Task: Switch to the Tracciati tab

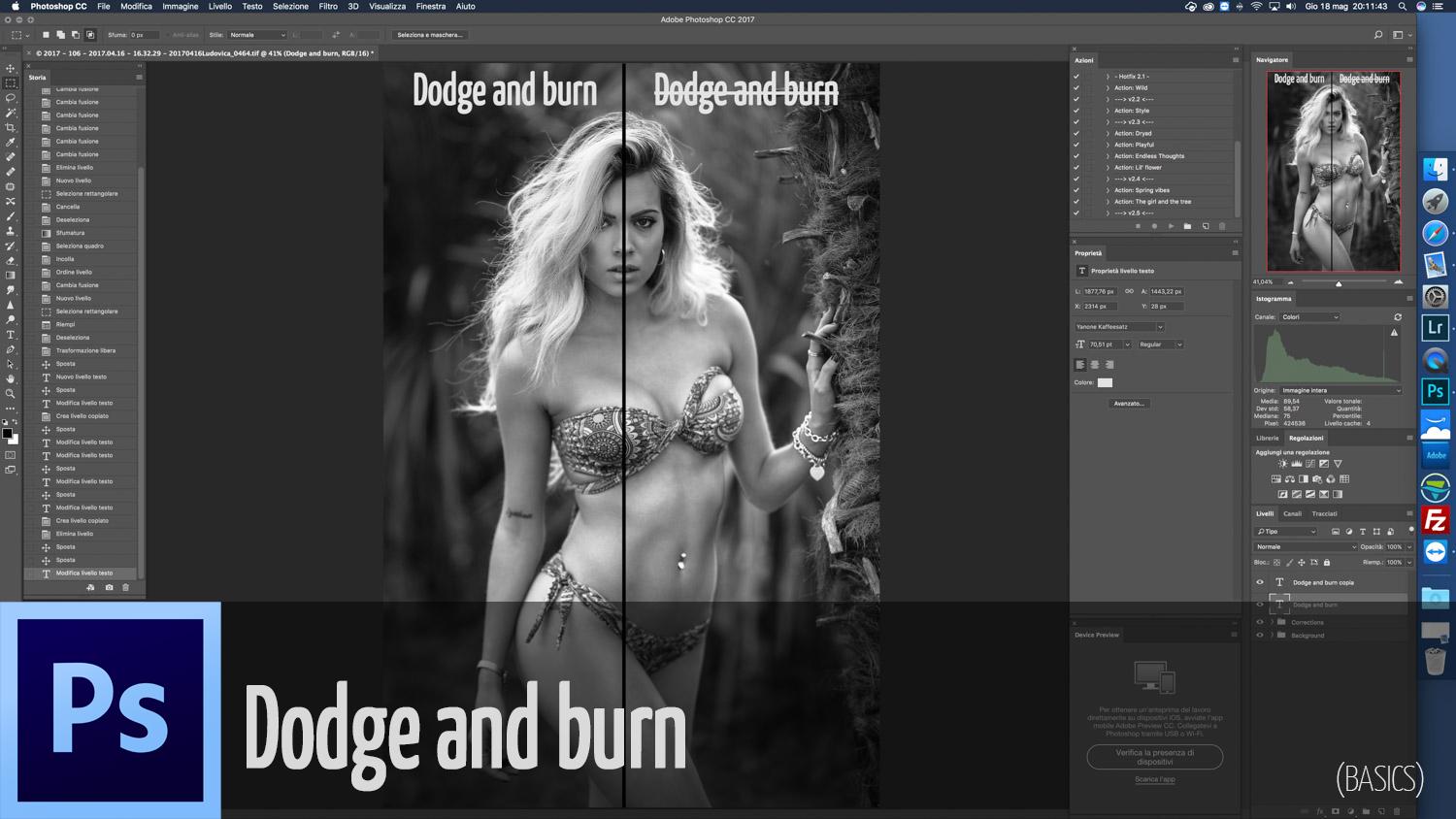Action: (x=1324, y=514)
